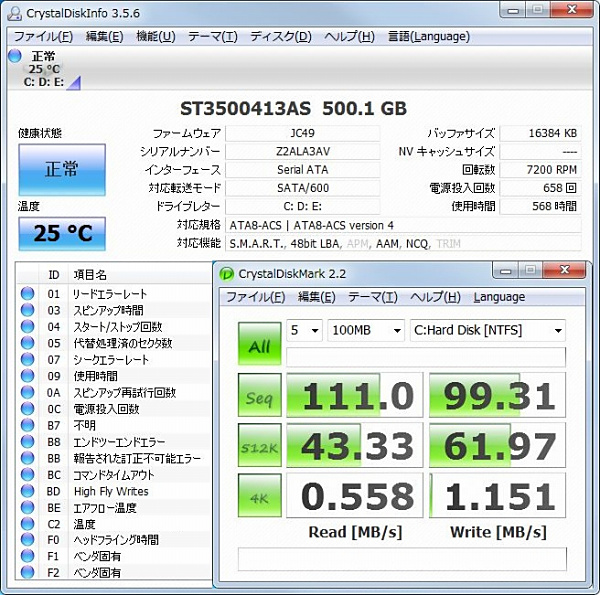Start the 4K random test
600x595 pixels.
click(259, 496)
